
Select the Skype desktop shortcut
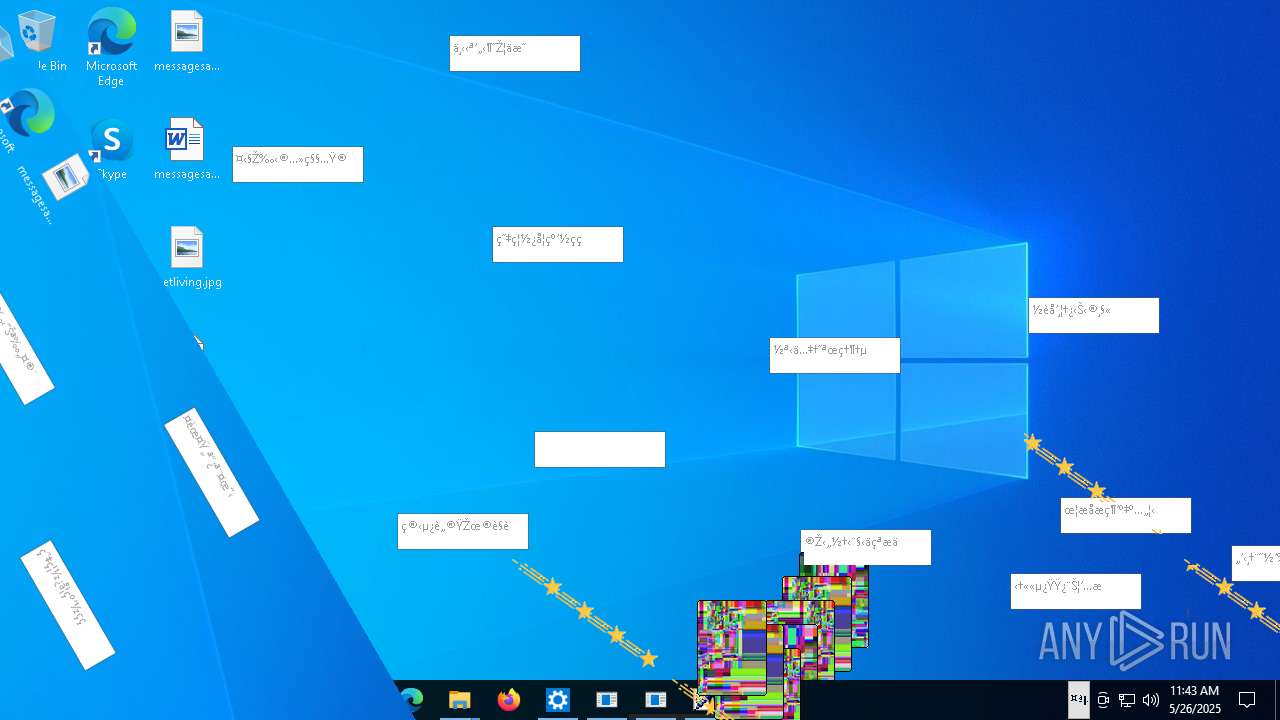point(110,150)
